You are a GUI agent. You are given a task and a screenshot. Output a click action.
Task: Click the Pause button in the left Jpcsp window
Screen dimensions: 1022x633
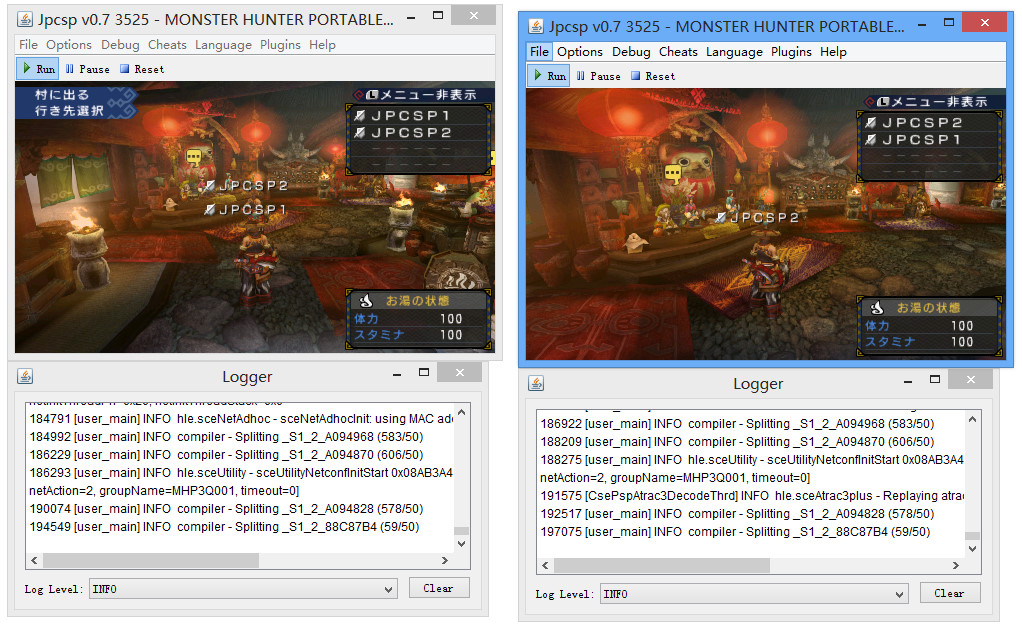click(x=87, y=68)
